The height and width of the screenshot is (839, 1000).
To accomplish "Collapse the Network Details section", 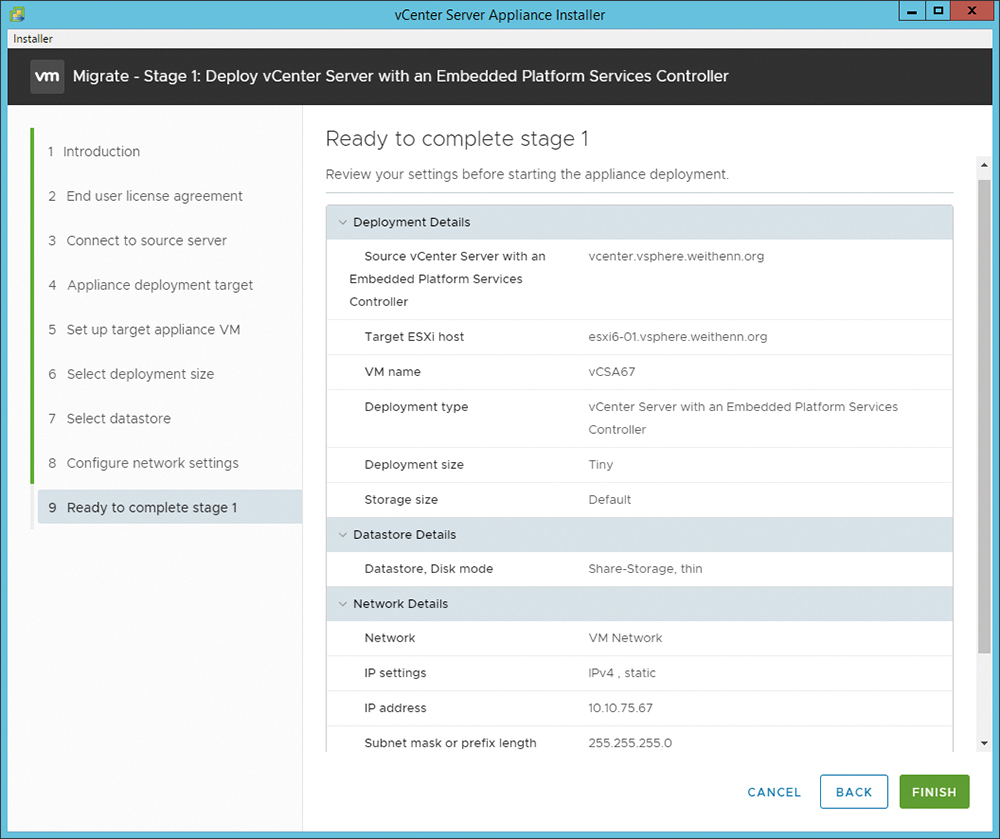I will 342,604.
